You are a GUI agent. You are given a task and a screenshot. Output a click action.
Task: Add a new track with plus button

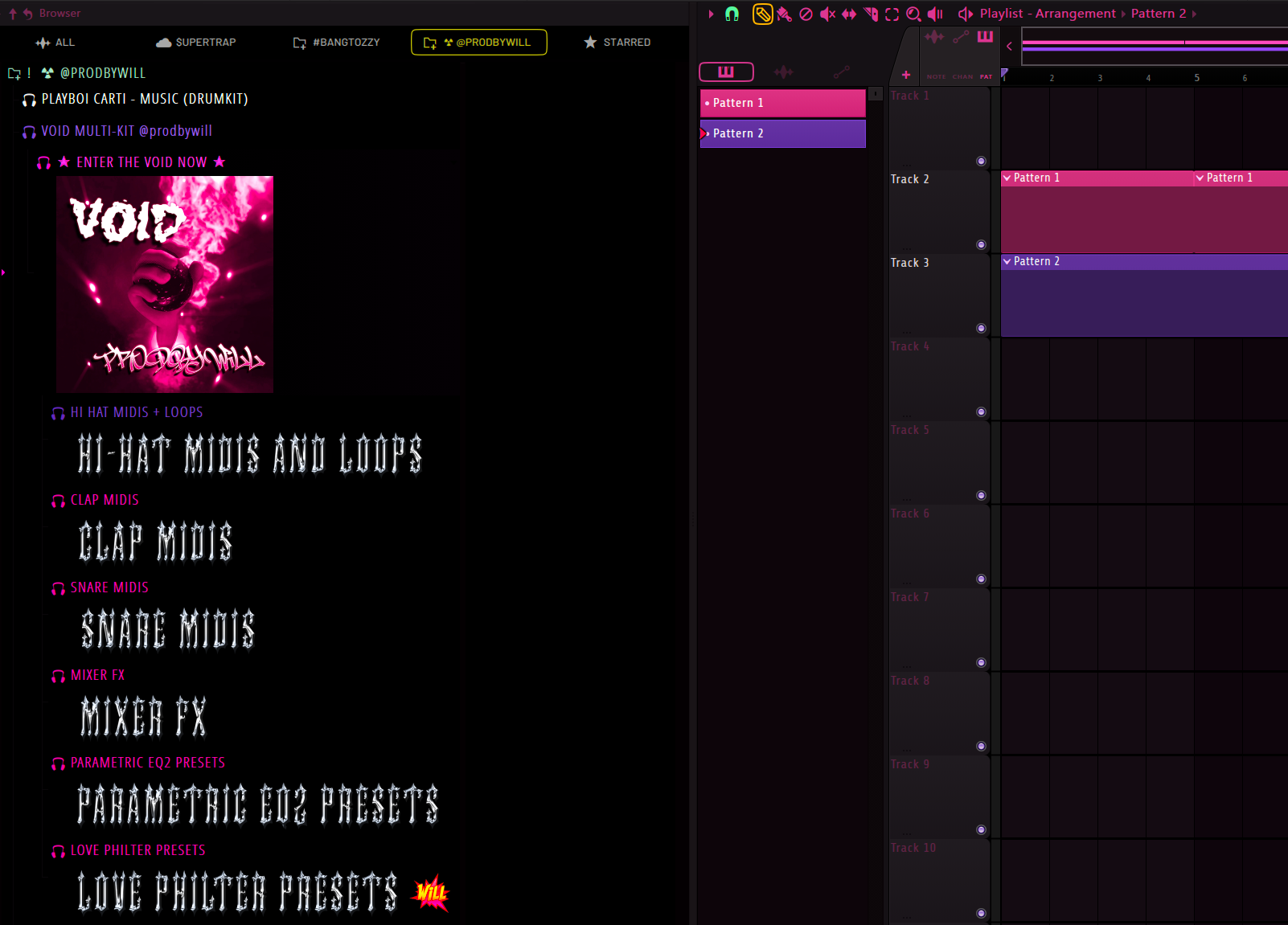[906, 75]
